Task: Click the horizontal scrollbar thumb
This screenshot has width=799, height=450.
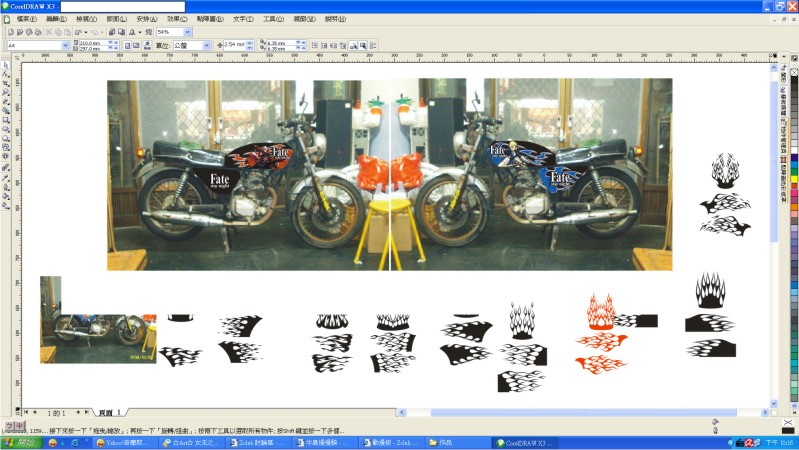Action: pyautogui.click(x=583, y=412)
